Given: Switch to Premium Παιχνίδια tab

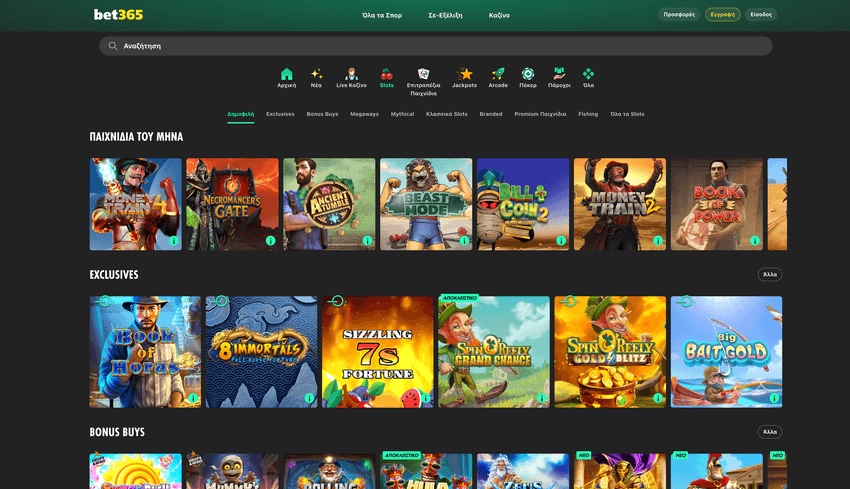Looking at the screenshot, I should tap(540, 114).
